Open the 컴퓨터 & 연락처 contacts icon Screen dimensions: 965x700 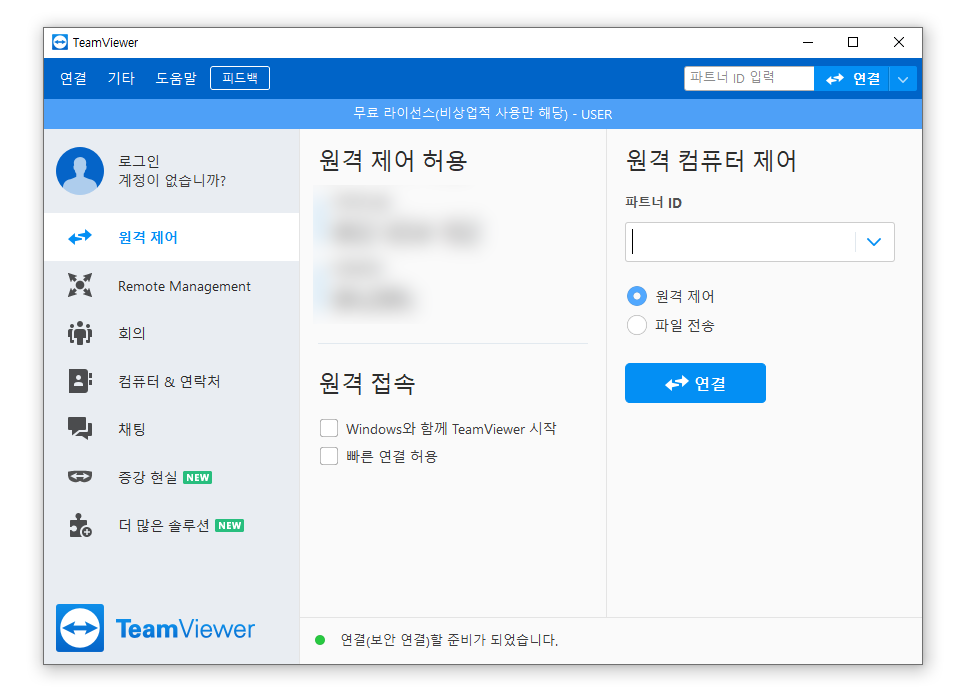pos(80,381)
